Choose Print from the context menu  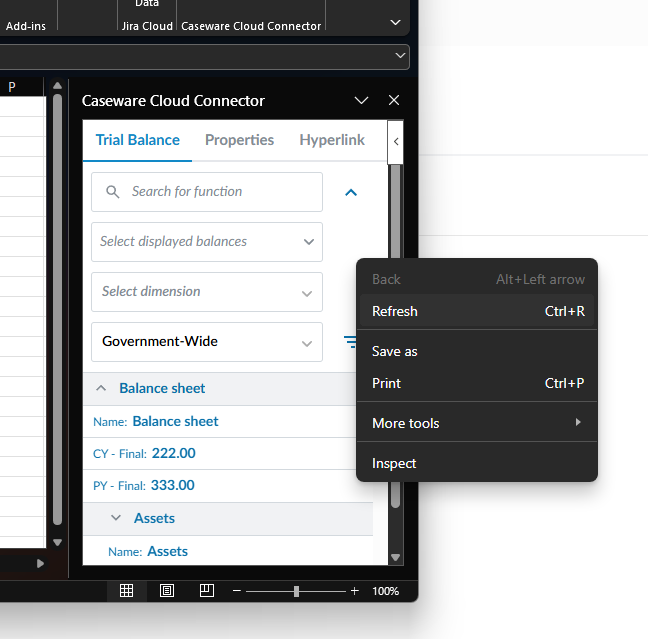[x=477, y=383]
